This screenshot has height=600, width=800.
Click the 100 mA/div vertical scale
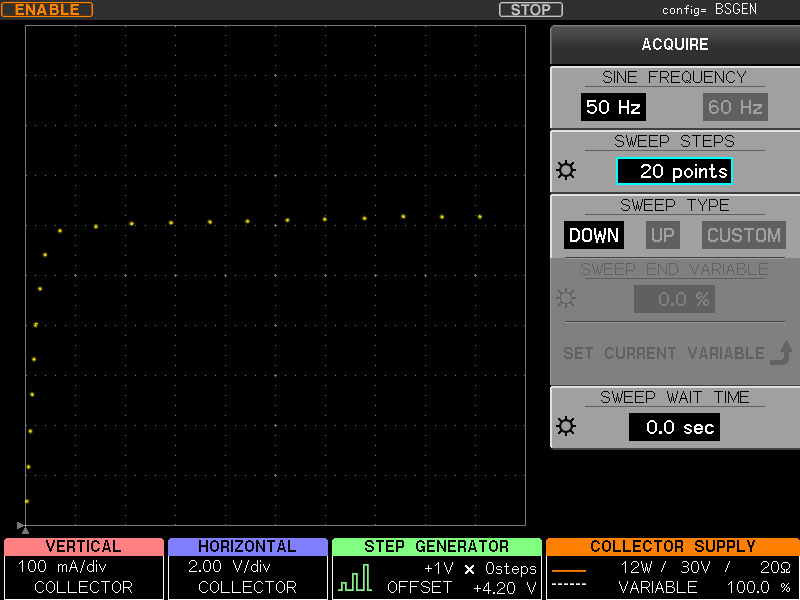62,567
